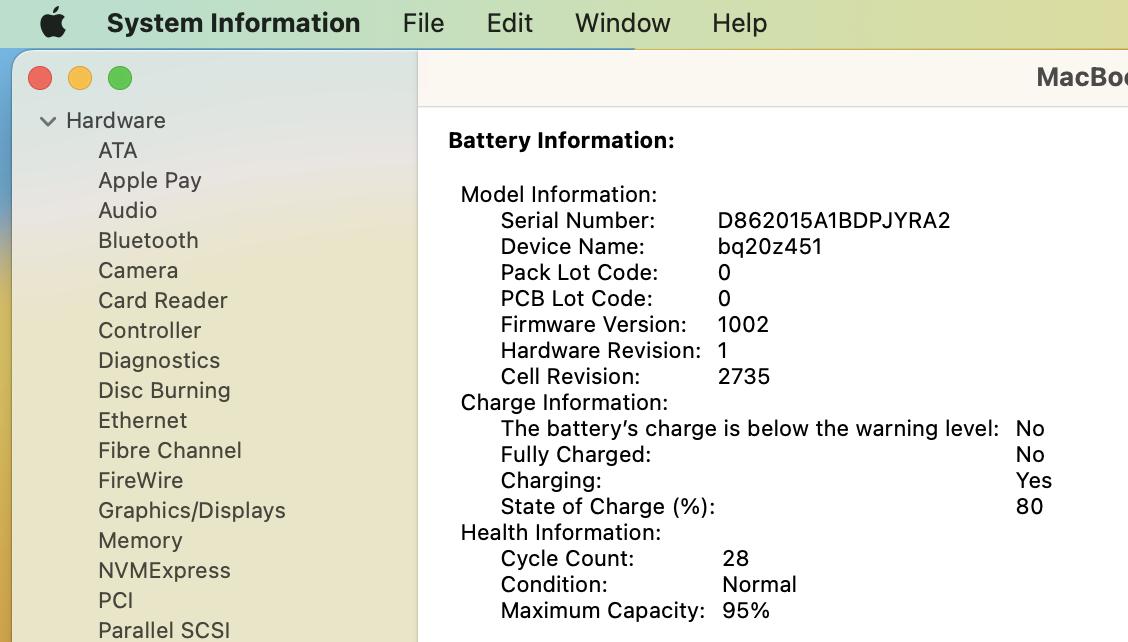Screen dimensions: 1128x642
Task: Select Graphics/Displays in the sidebar
Action: click(192, 510)
